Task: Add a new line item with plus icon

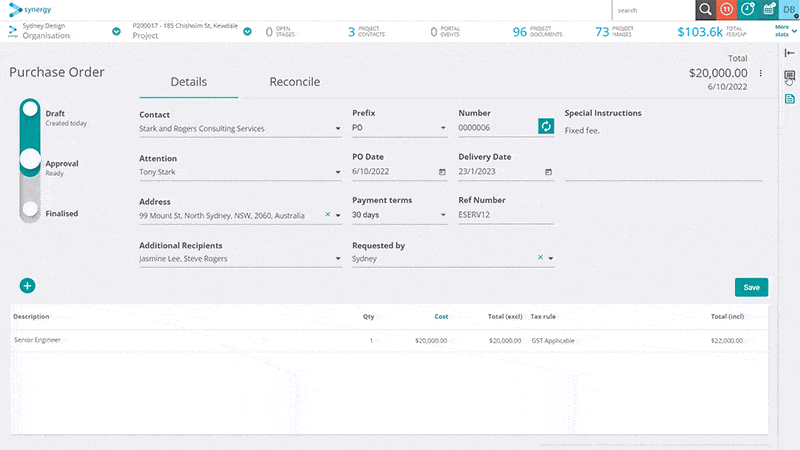Action: (28, 286)
